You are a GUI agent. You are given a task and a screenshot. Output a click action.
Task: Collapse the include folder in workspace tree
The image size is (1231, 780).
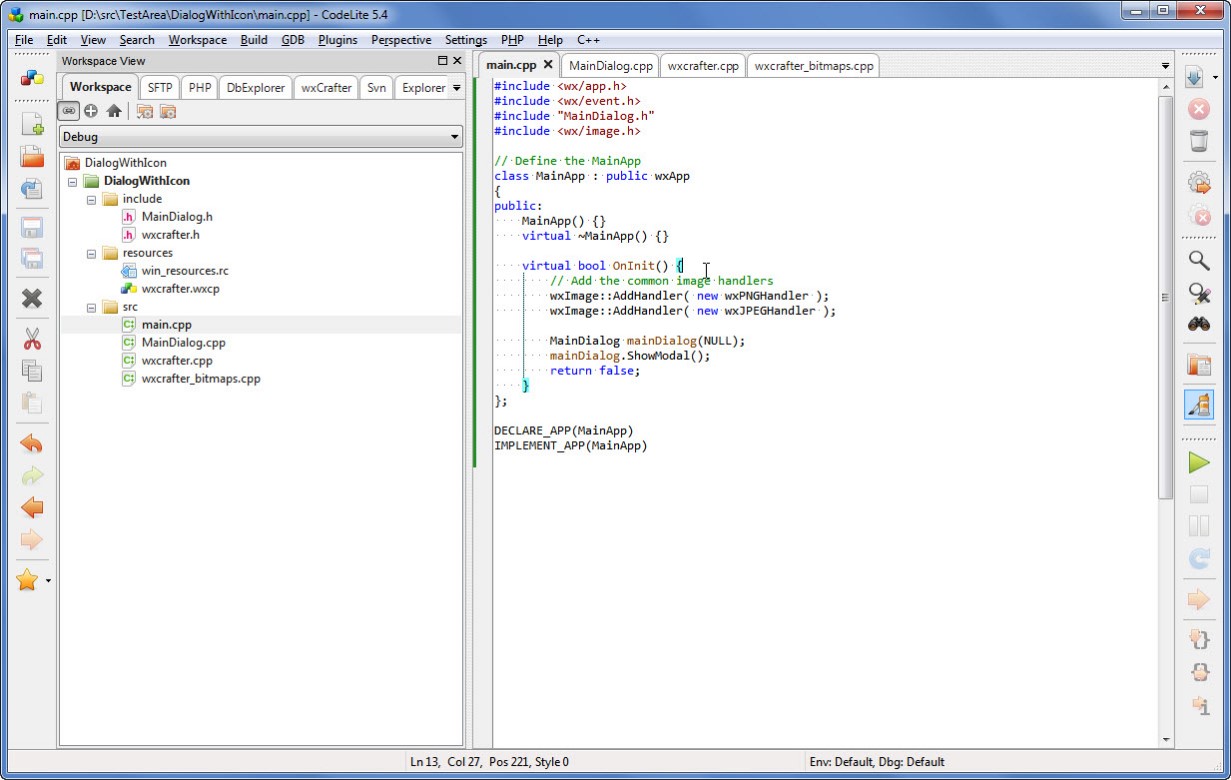pos(92,199)
